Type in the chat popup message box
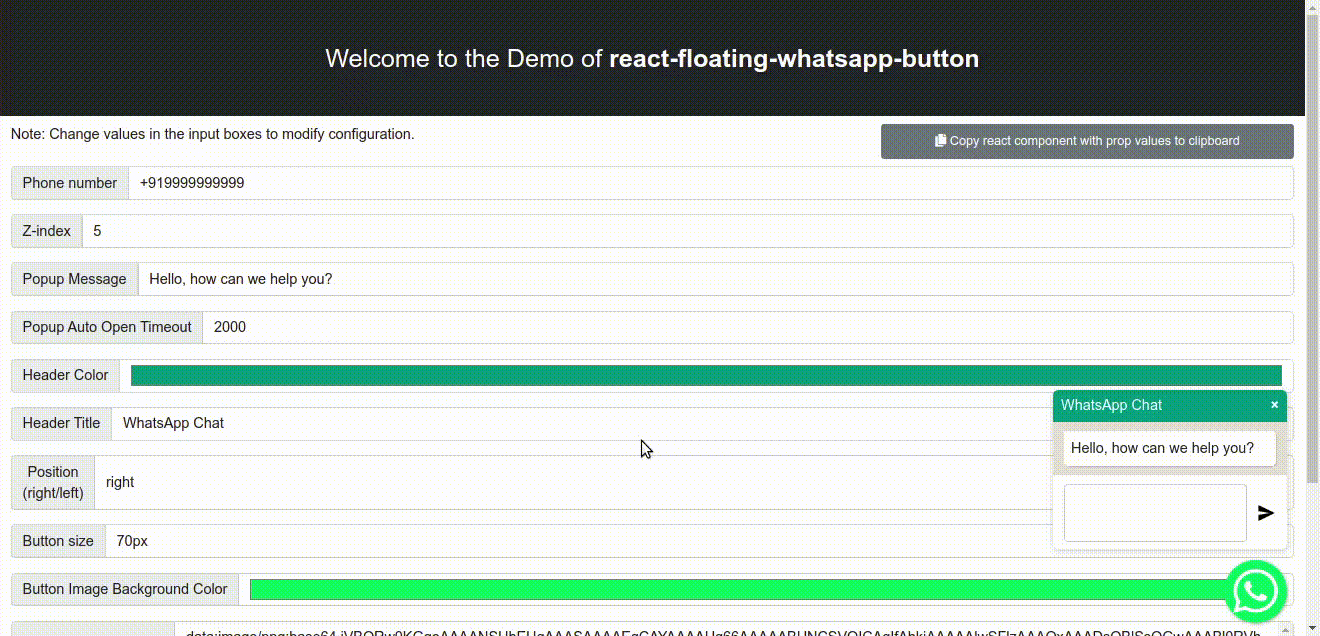 point(1155,513)
